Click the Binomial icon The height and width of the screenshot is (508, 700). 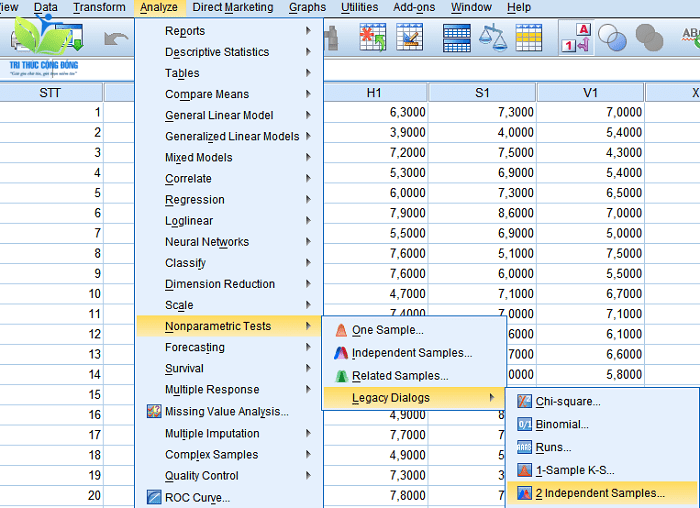(524, 424)
